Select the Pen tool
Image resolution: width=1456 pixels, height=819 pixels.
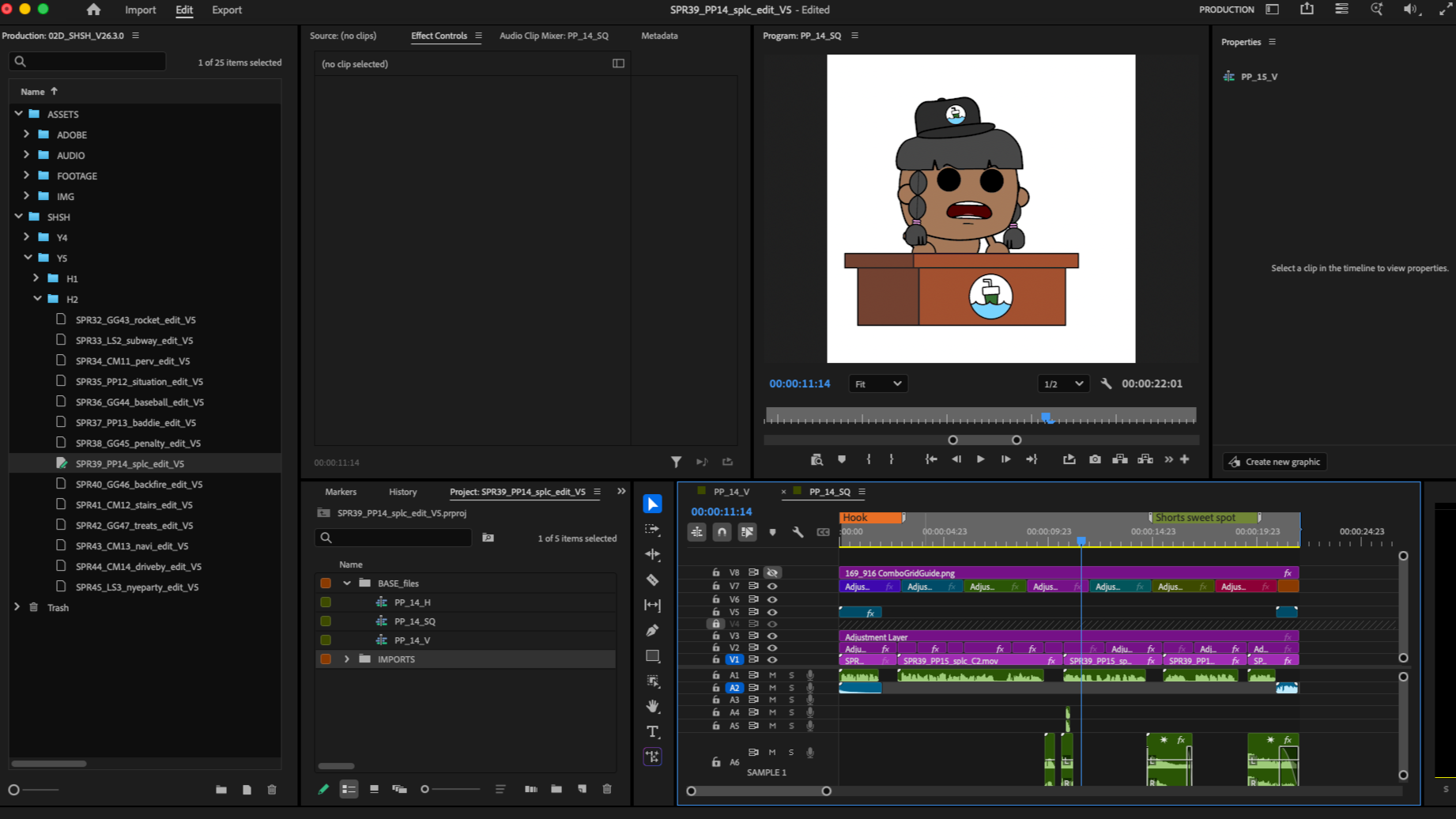click(x=652, y=630)
